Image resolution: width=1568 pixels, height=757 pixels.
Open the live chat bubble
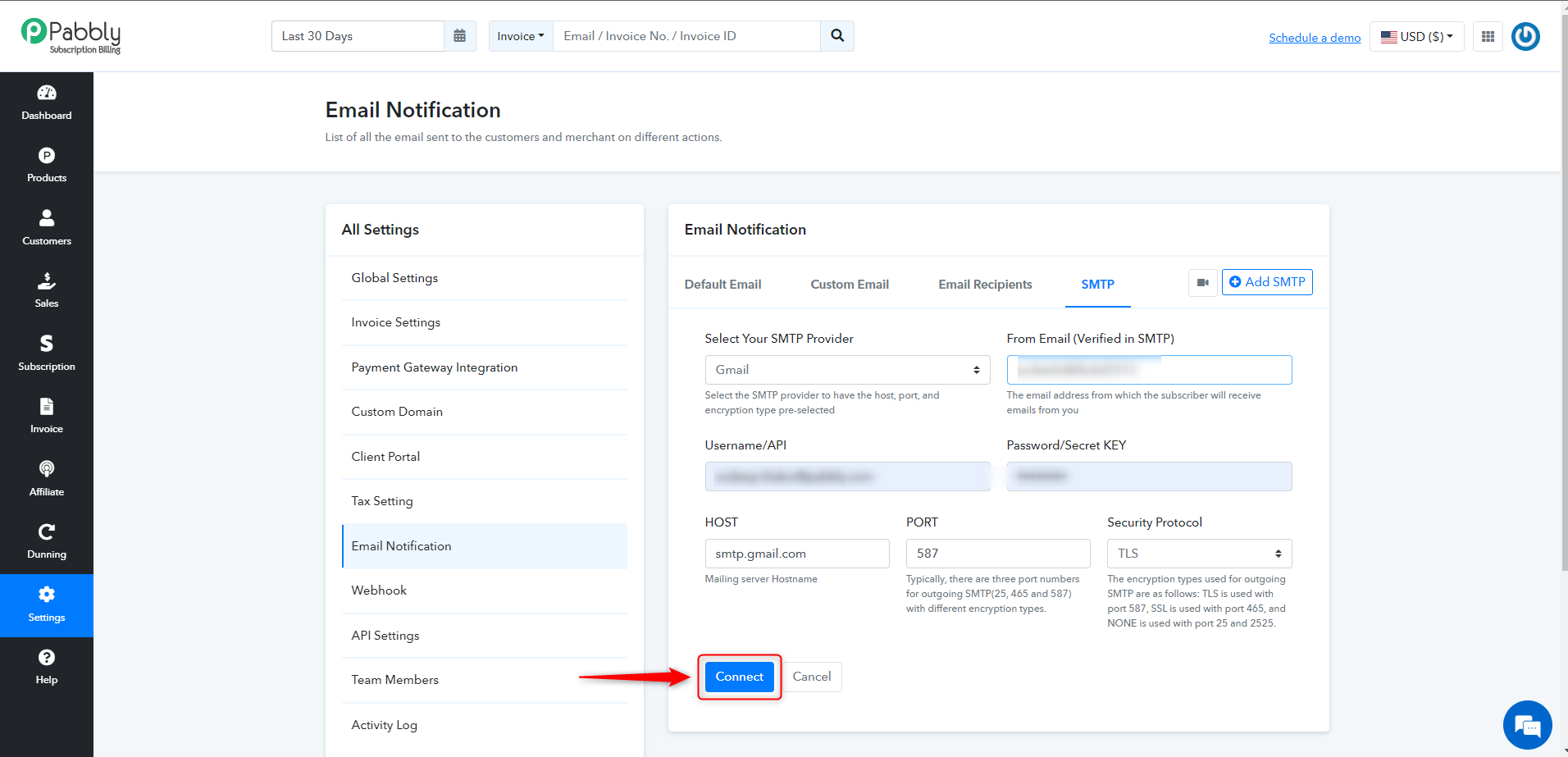[1527, 725]
